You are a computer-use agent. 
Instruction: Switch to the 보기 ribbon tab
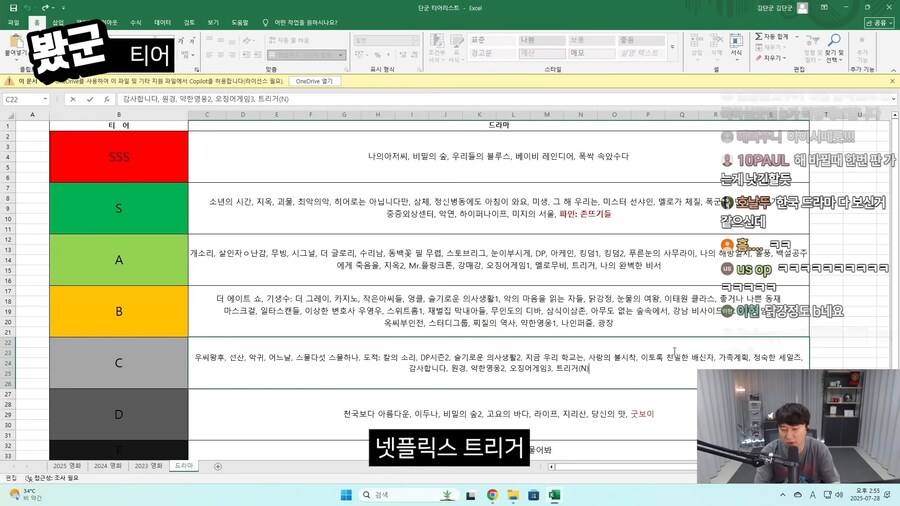coord(213,22)
